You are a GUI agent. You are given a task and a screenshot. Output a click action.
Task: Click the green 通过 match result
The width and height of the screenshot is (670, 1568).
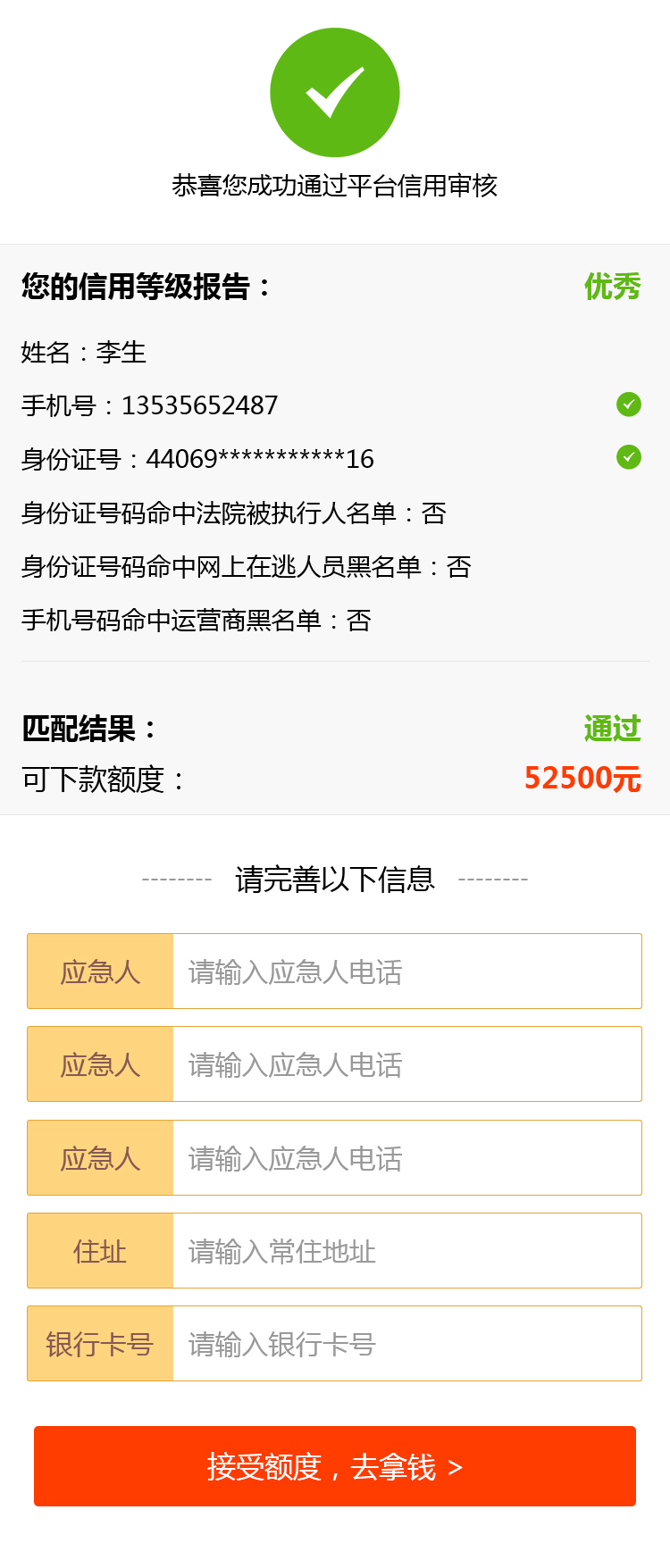pyautogui.click(x=612, y=729)
